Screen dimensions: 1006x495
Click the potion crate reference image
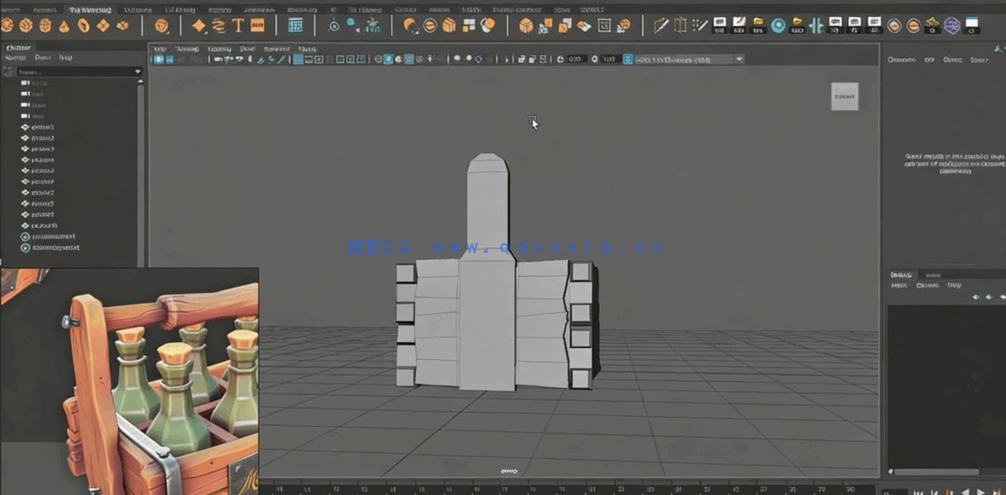pyautogui.click(x=129, y=380)
